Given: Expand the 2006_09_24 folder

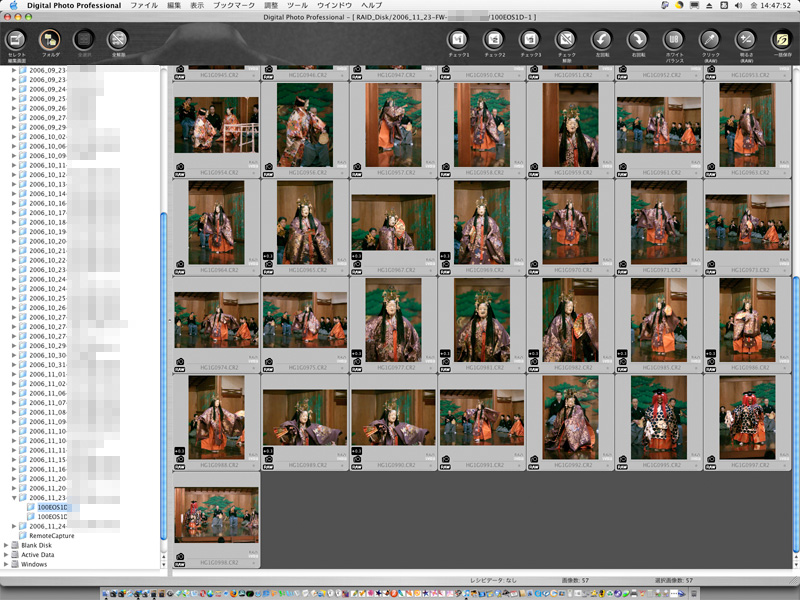Looking at the screenshot, I should (14, 89).
